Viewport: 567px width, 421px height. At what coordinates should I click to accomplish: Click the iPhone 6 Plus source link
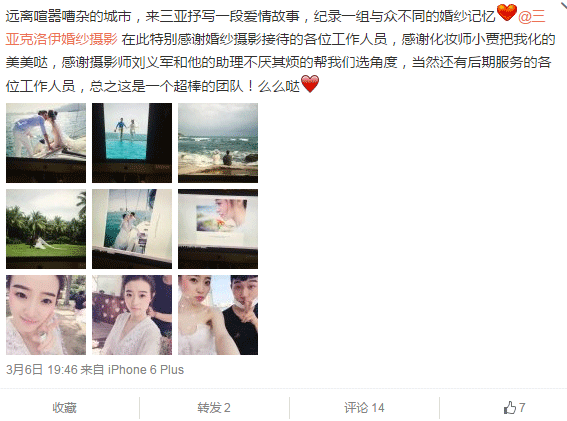(x=146, y=369)
